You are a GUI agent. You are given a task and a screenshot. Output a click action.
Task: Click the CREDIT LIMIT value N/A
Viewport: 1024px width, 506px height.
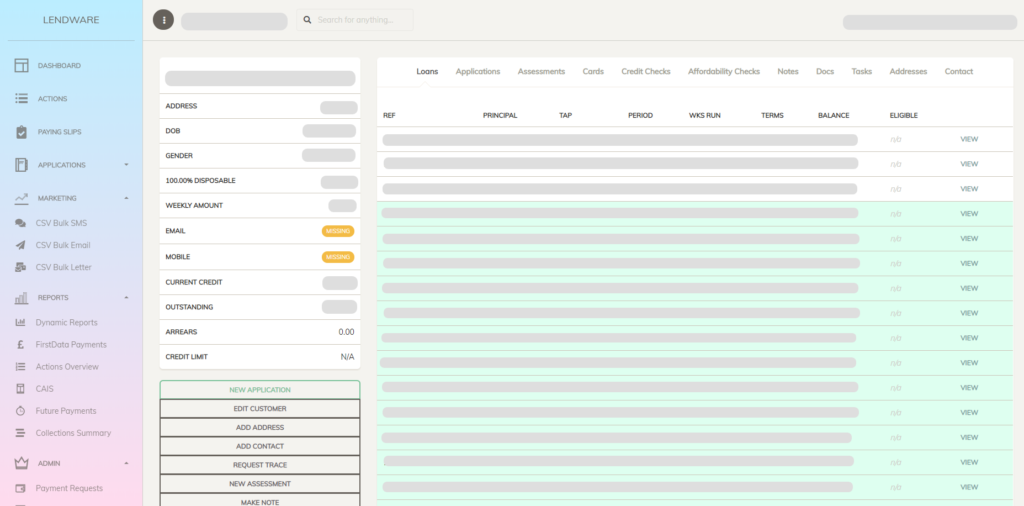pyautogui.click(x=347, y=357)
